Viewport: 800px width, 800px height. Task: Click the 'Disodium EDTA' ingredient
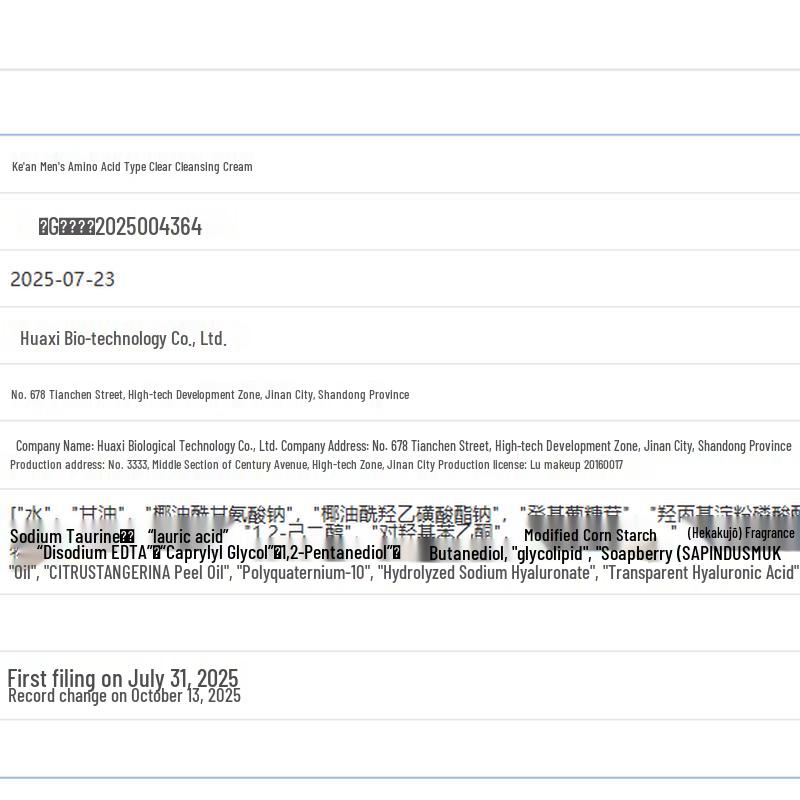point(95,553)
